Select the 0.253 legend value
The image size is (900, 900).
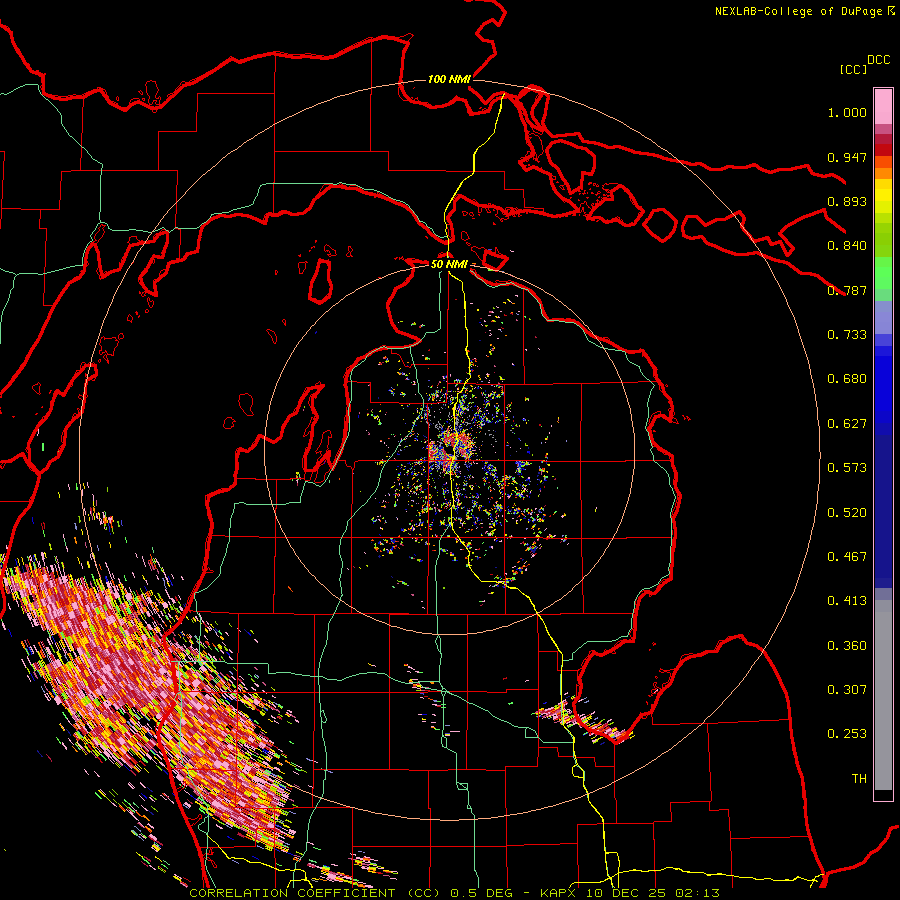pos(847,734)
